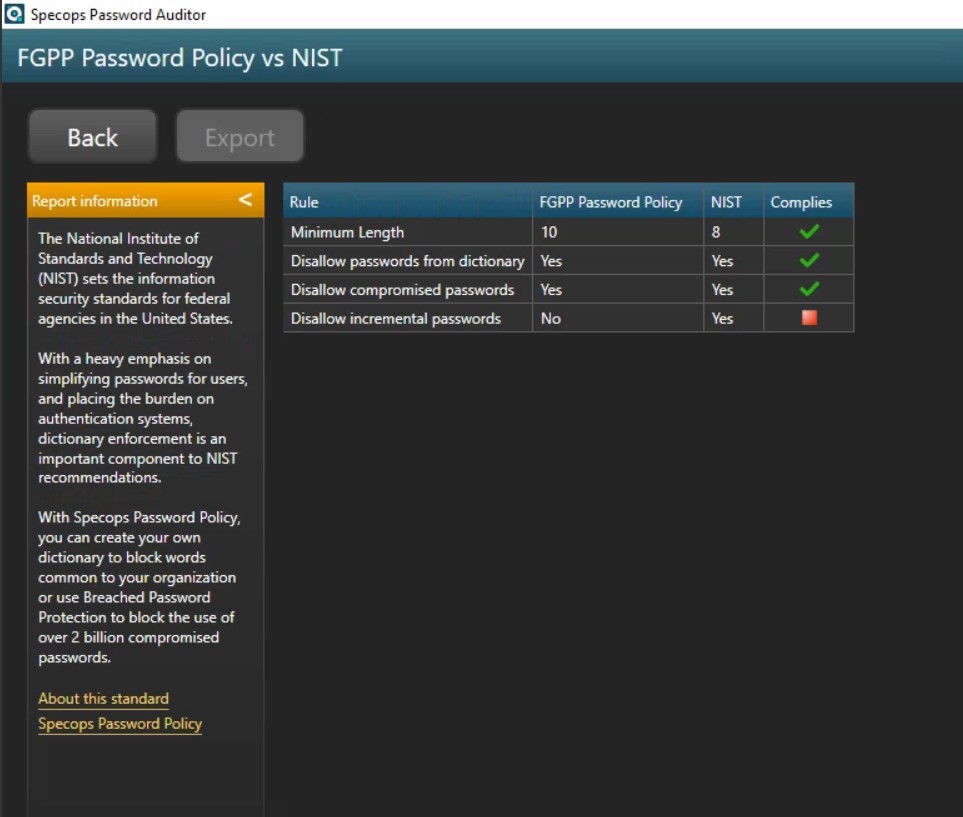The width and height of the screenshot is (963, 817).
Task: Click the FGPP value 10 for Minimum Length
Action: (548, 232)
